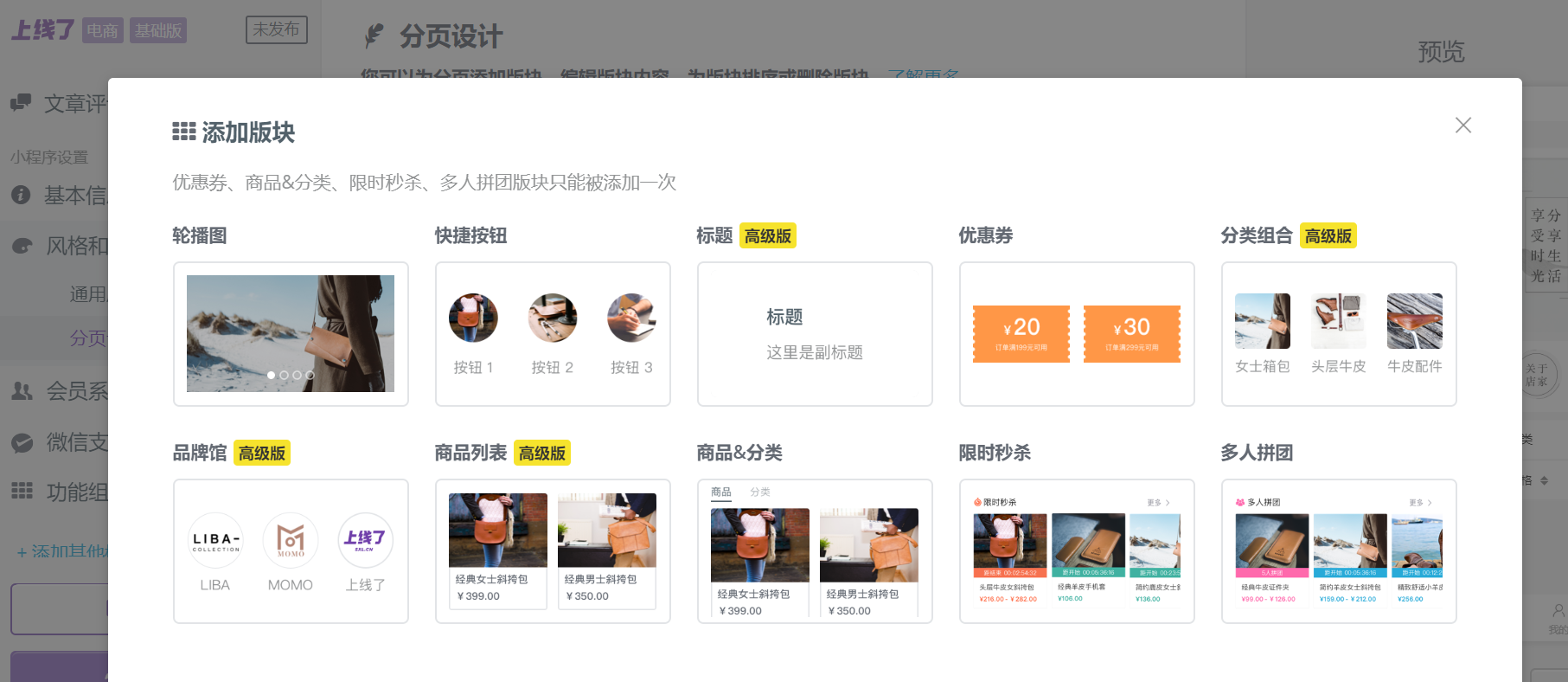Viewport: 1568px width, 682px height.
Task: Click 更多 in the 多人拼团 preview
Action: click(1420, 503)
